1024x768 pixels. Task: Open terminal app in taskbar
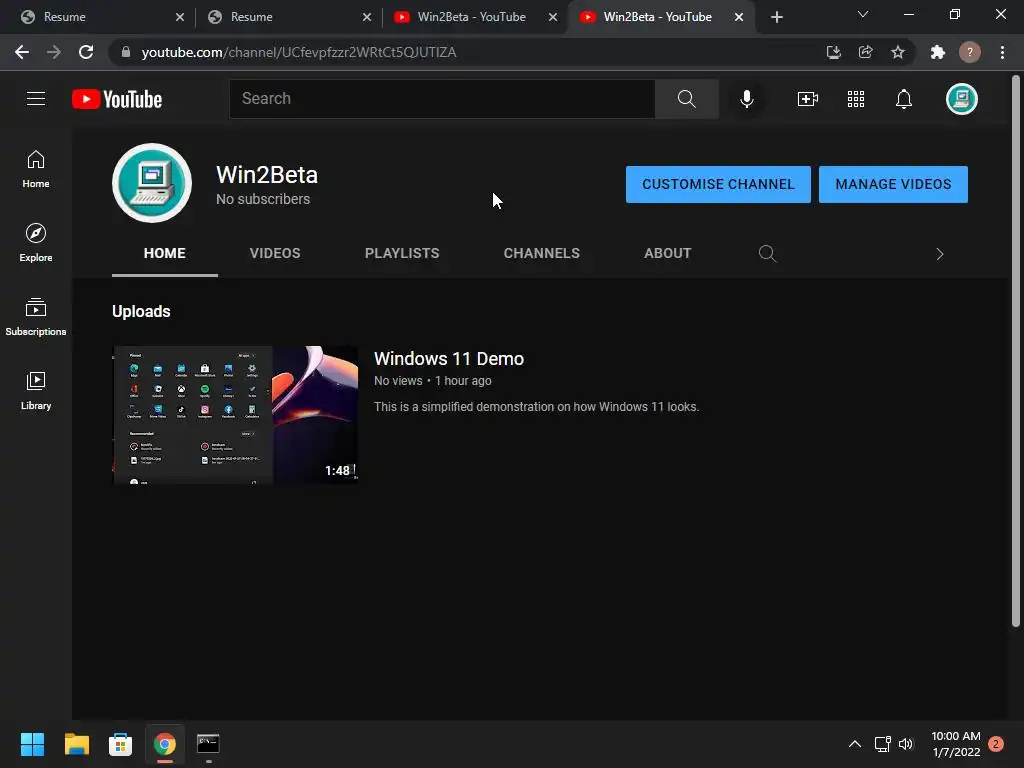point(208,744)
